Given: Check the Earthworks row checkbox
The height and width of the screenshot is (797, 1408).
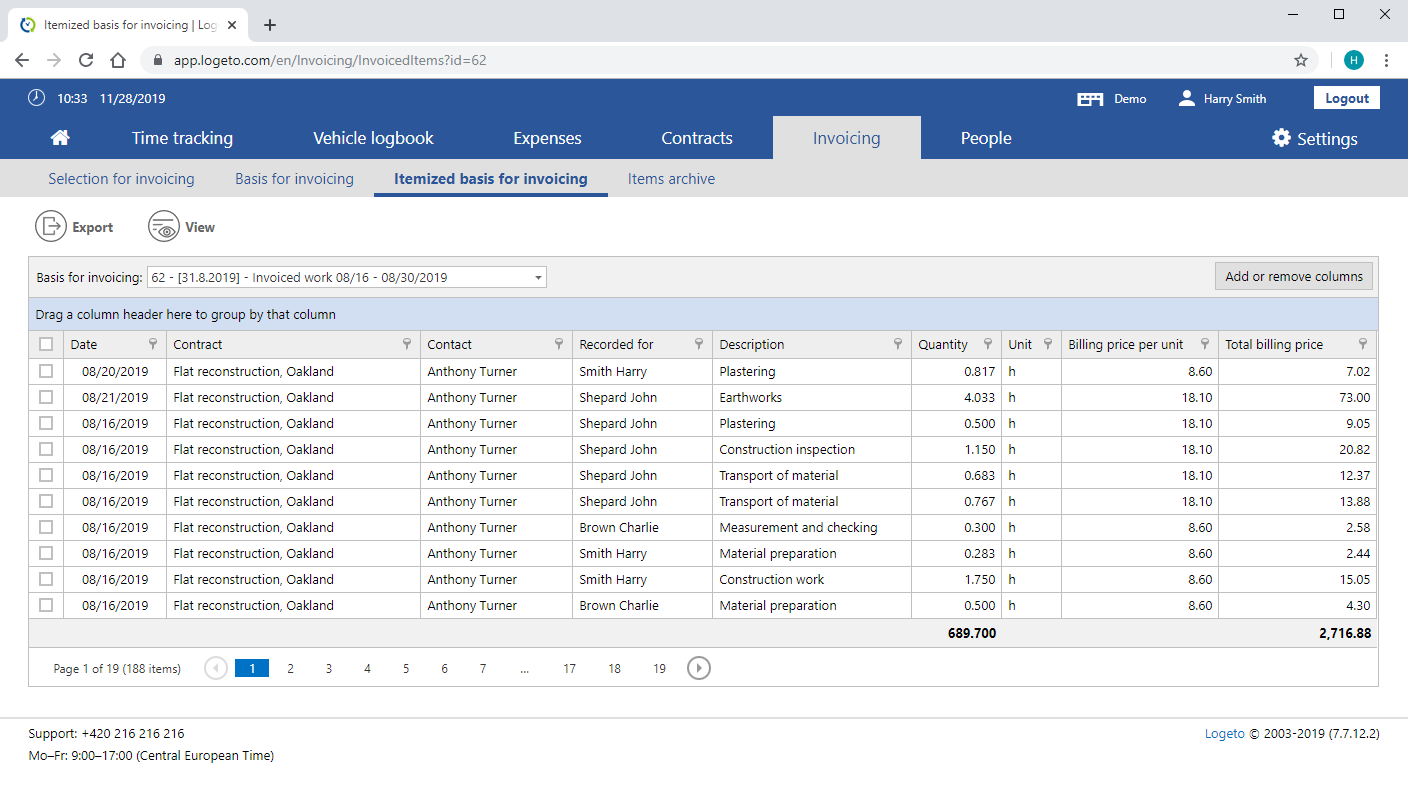Looking at the screenshot, I should click(x=46, y=397).
